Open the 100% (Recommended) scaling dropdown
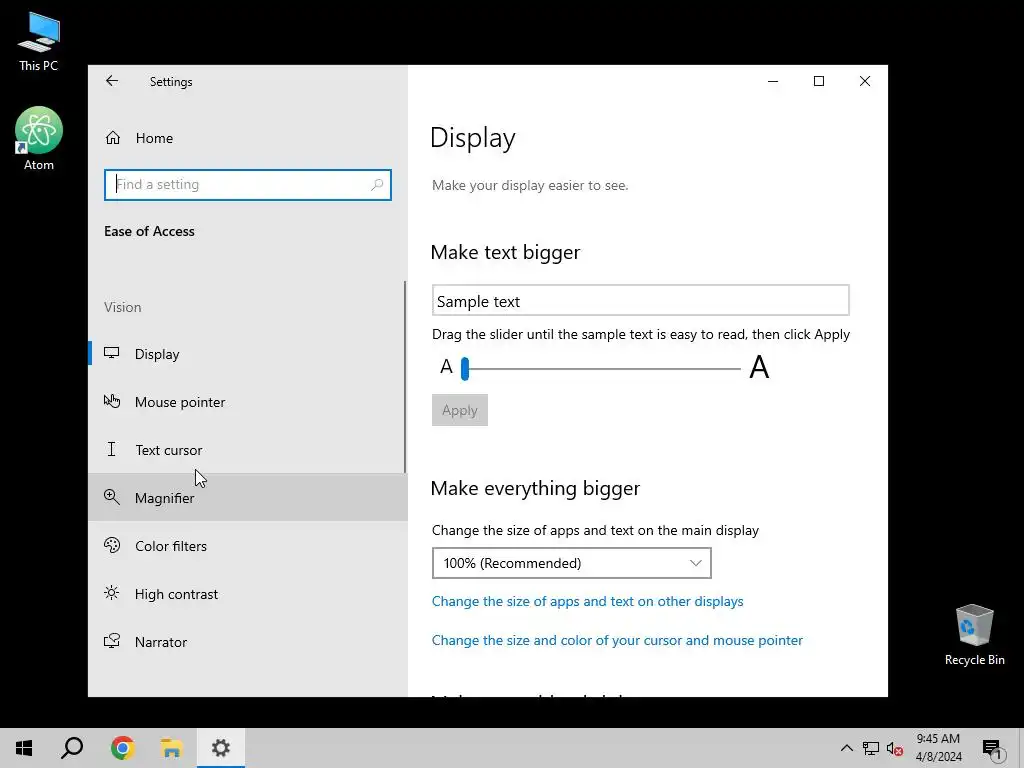The height and width of the screenshot is (768, 1024). click(x=571, y=563)
